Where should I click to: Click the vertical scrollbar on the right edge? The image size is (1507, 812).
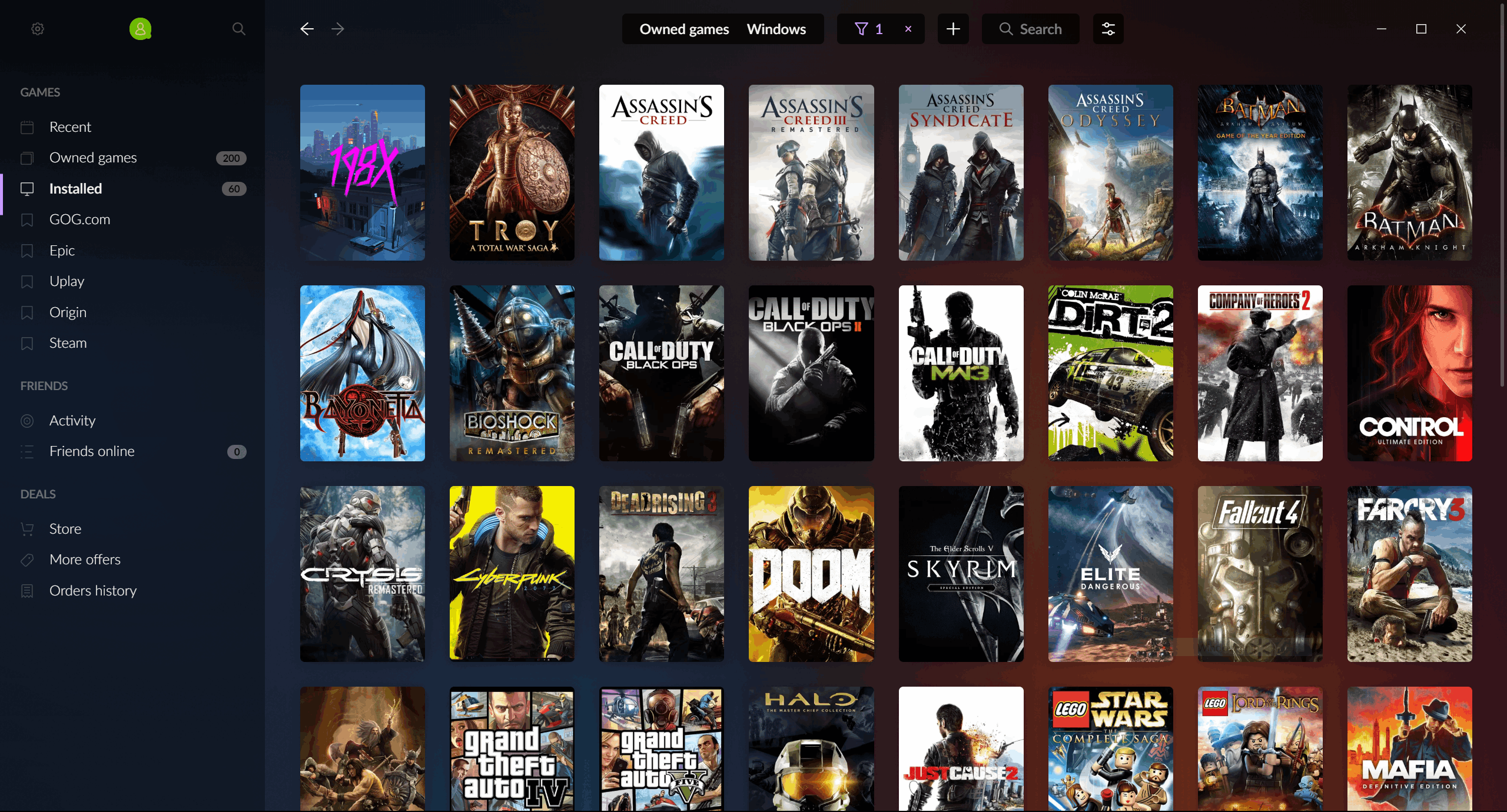point(1502,194)
